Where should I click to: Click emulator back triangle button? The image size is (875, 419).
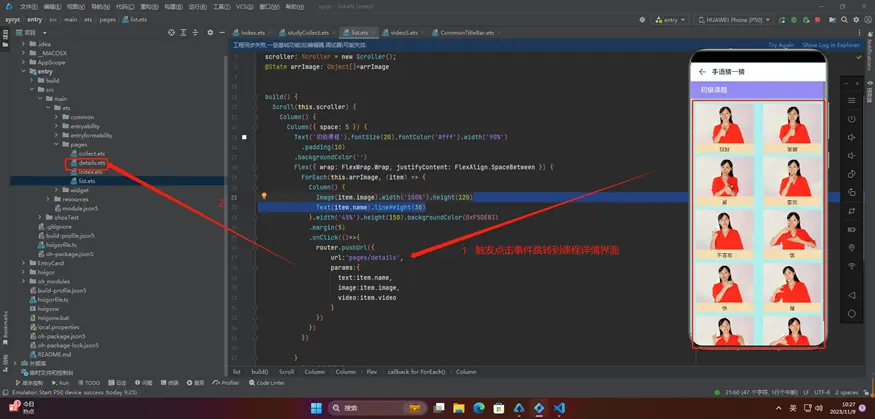click(x=852, y=295)
